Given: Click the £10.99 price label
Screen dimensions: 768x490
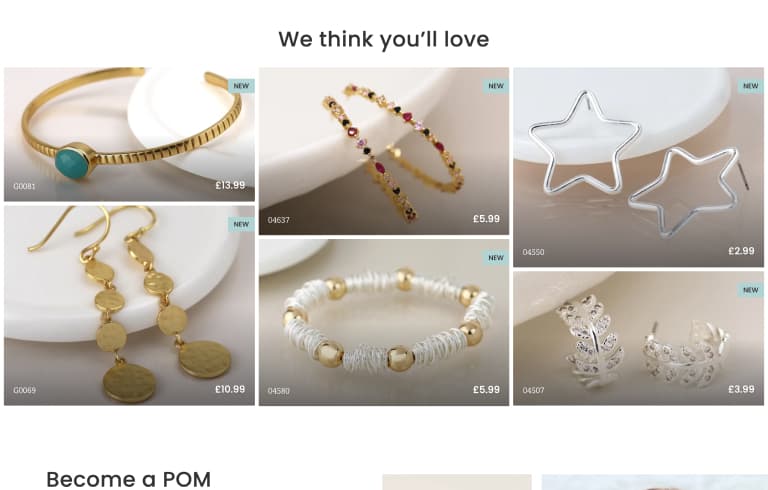Looking at the screenshot, I should click(230, 389).
